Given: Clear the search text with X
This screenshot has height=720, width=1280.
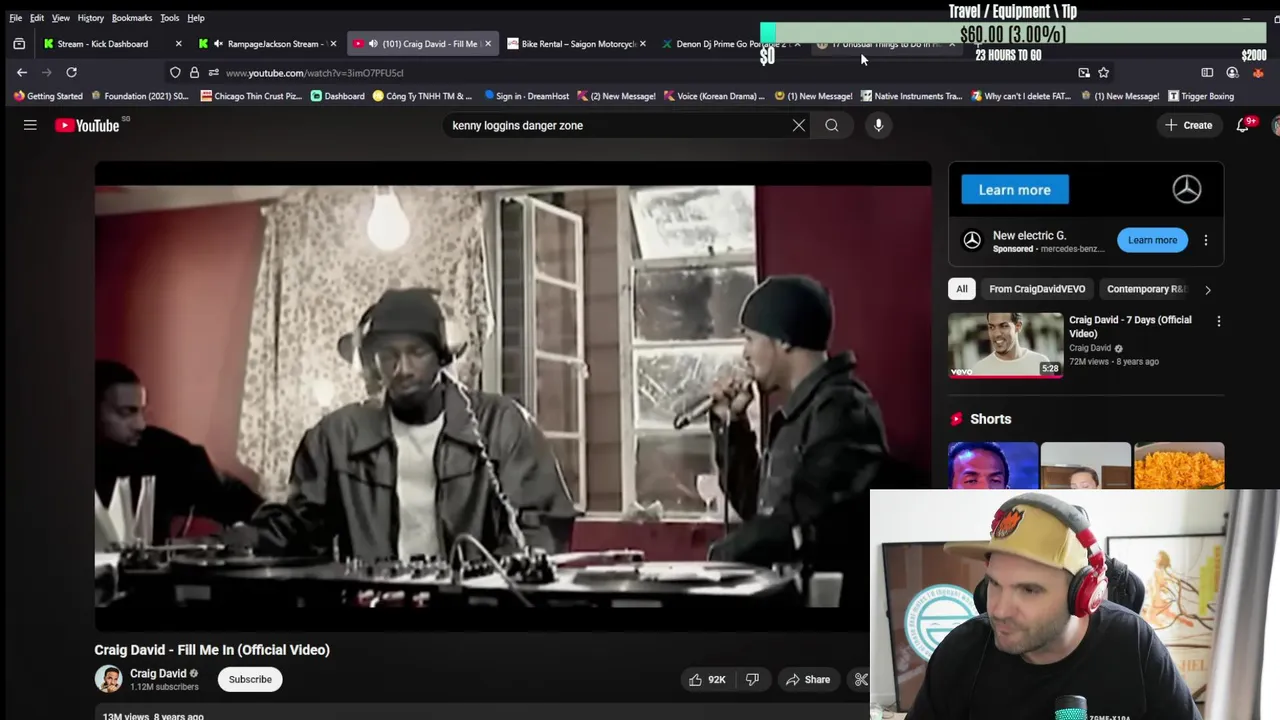Looking at the screenshot, I should click(798, 125).
